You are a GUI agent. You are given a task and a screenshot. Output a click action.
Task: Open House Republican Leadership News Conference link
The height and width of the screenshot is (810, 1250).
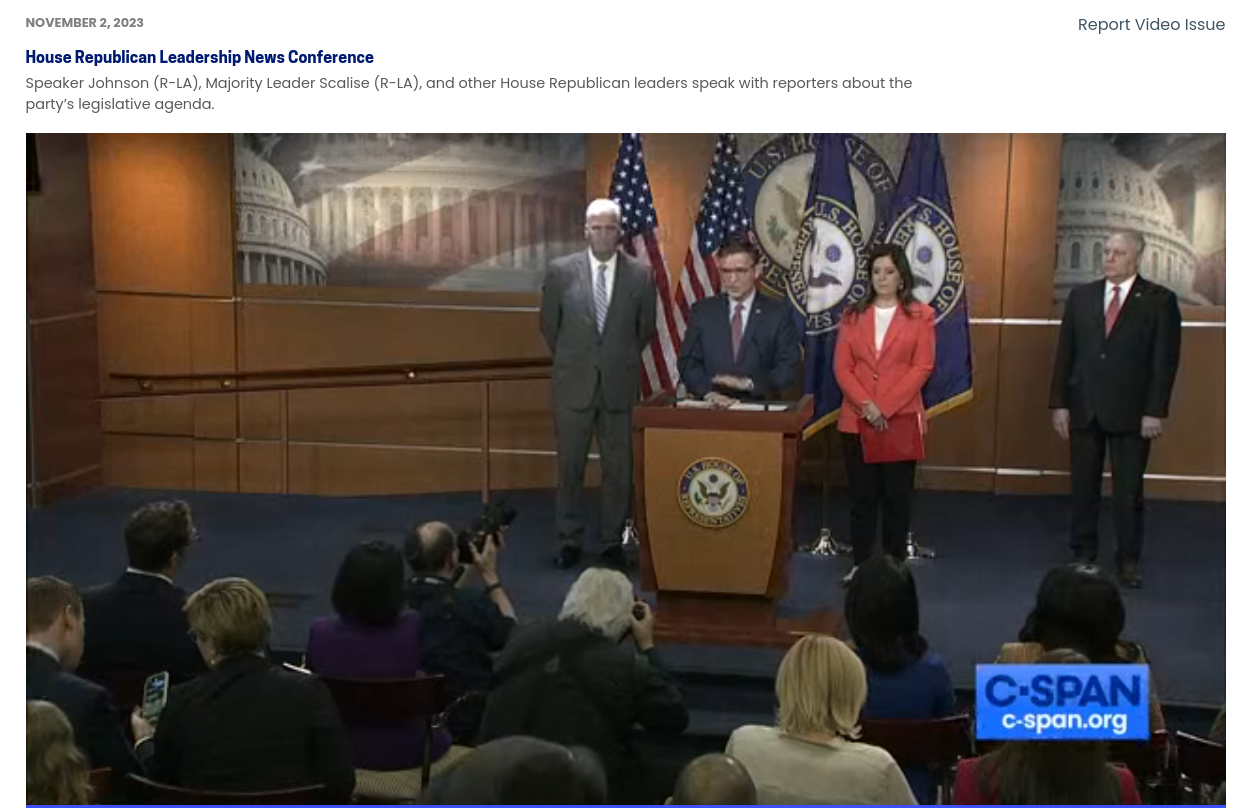tap(199, 57)
